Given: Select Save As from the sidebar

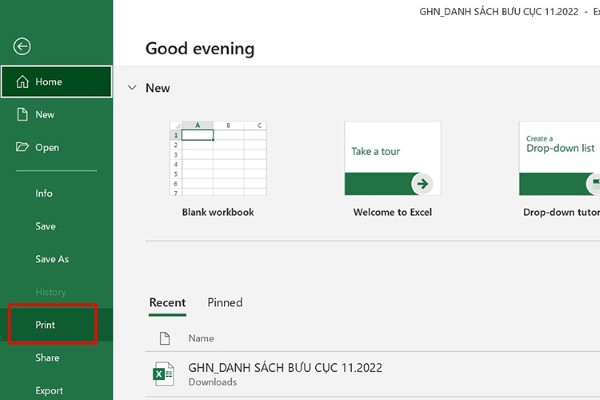Looking at the screenshot, I should (52, 259).
